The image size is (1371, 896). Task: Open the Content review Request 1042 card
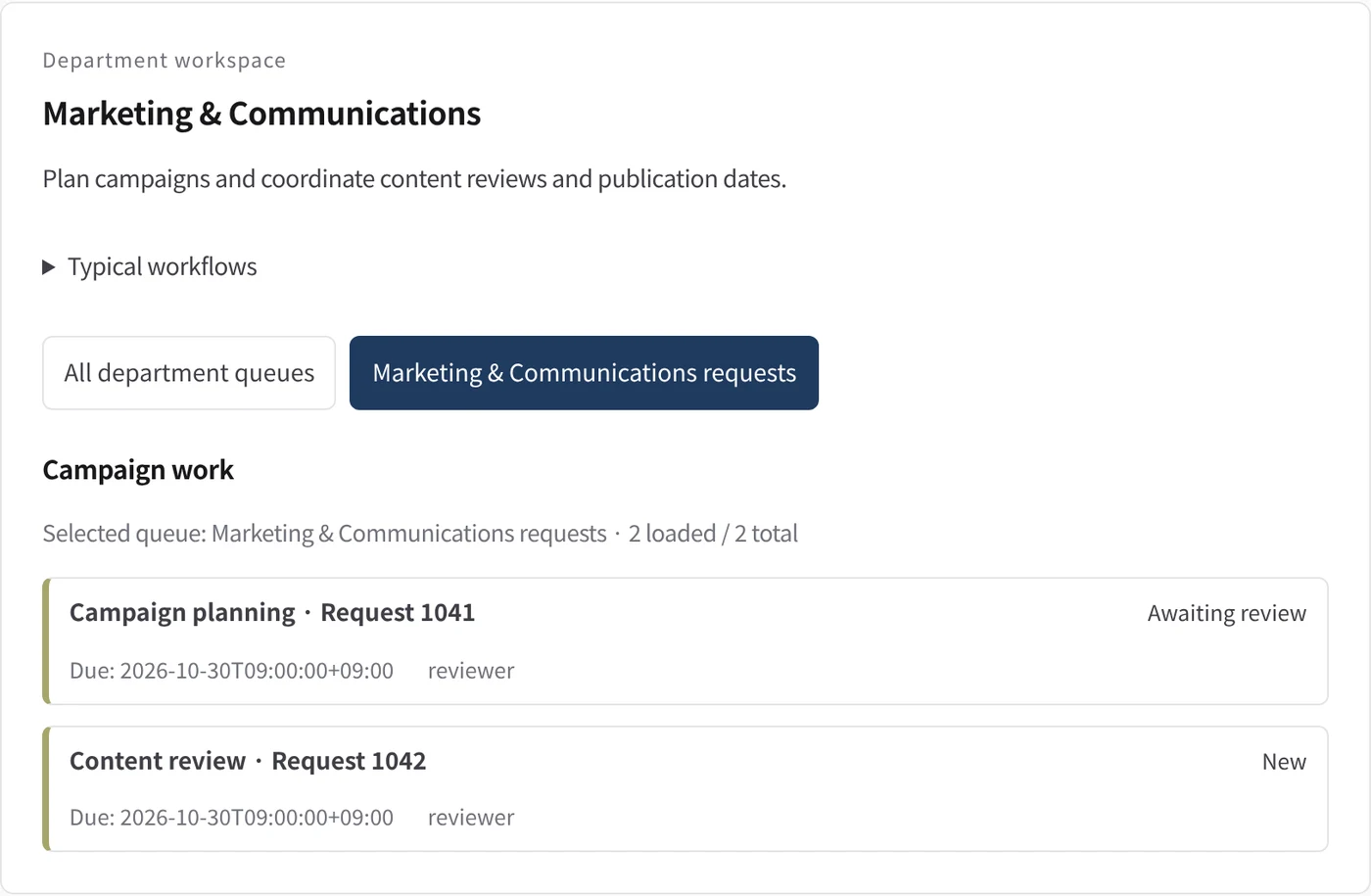tap(685, 789)
